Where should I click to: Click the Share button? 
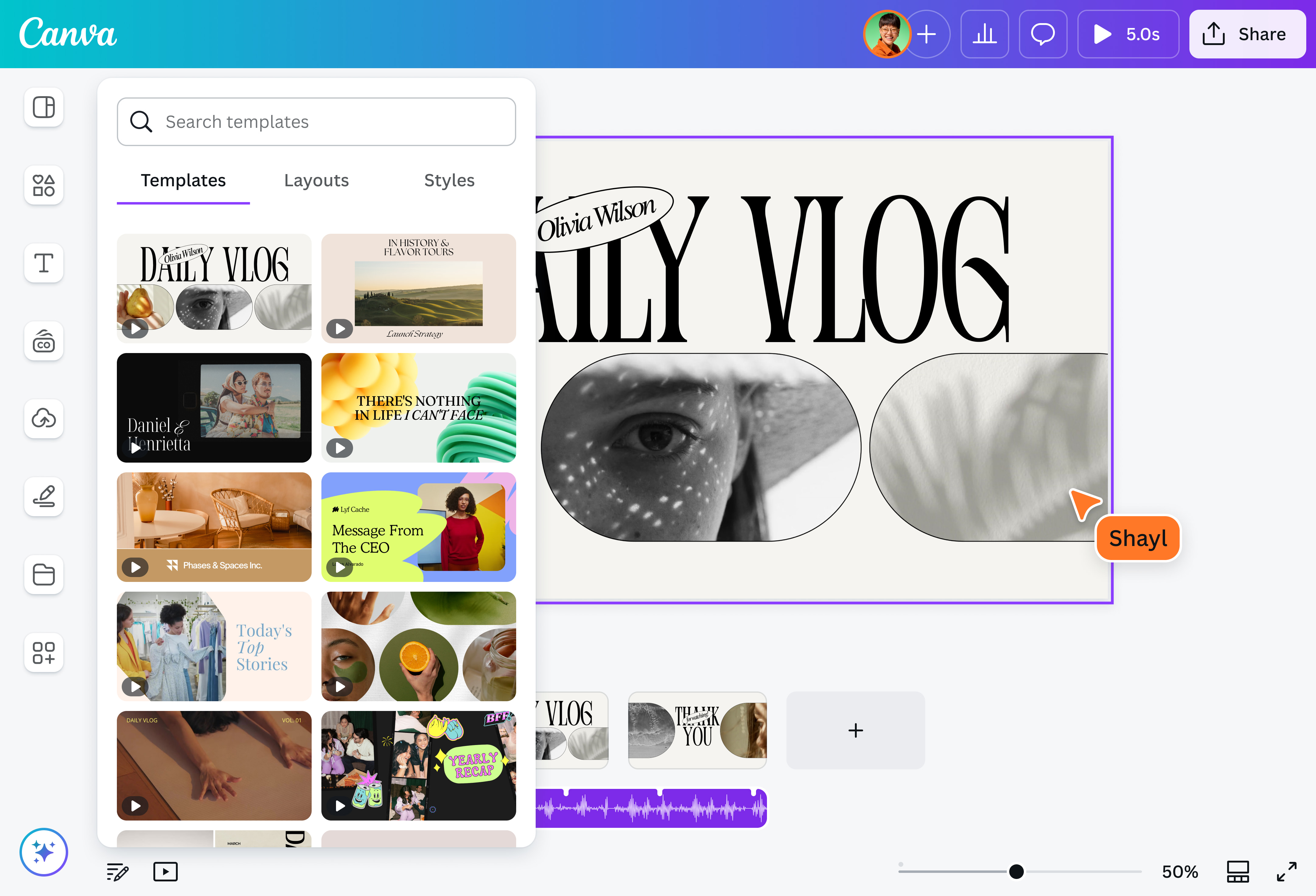[1247, 34]
